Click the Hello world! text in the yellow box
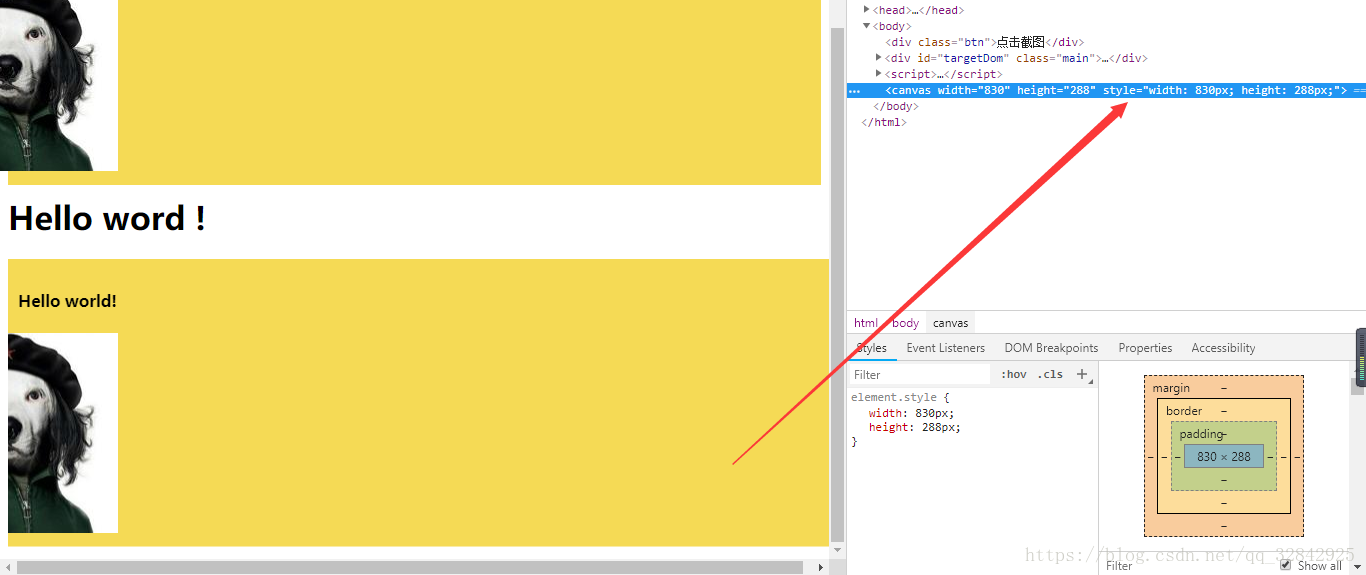Image resolution: width=1366 pixels, height=575 pixels. [x=67, y=301]
